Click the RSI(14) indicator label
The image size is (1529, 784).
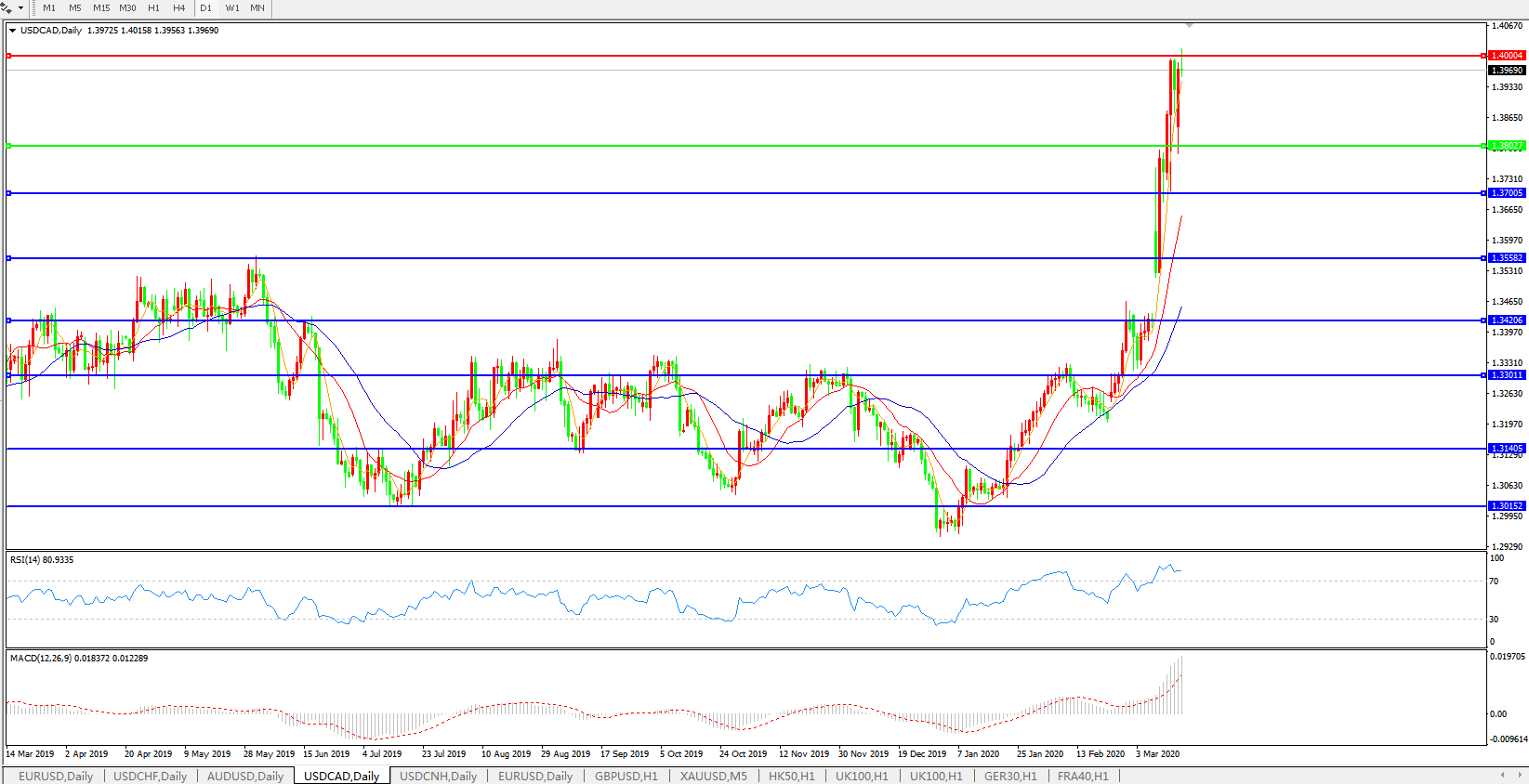(x=42, y=560)
